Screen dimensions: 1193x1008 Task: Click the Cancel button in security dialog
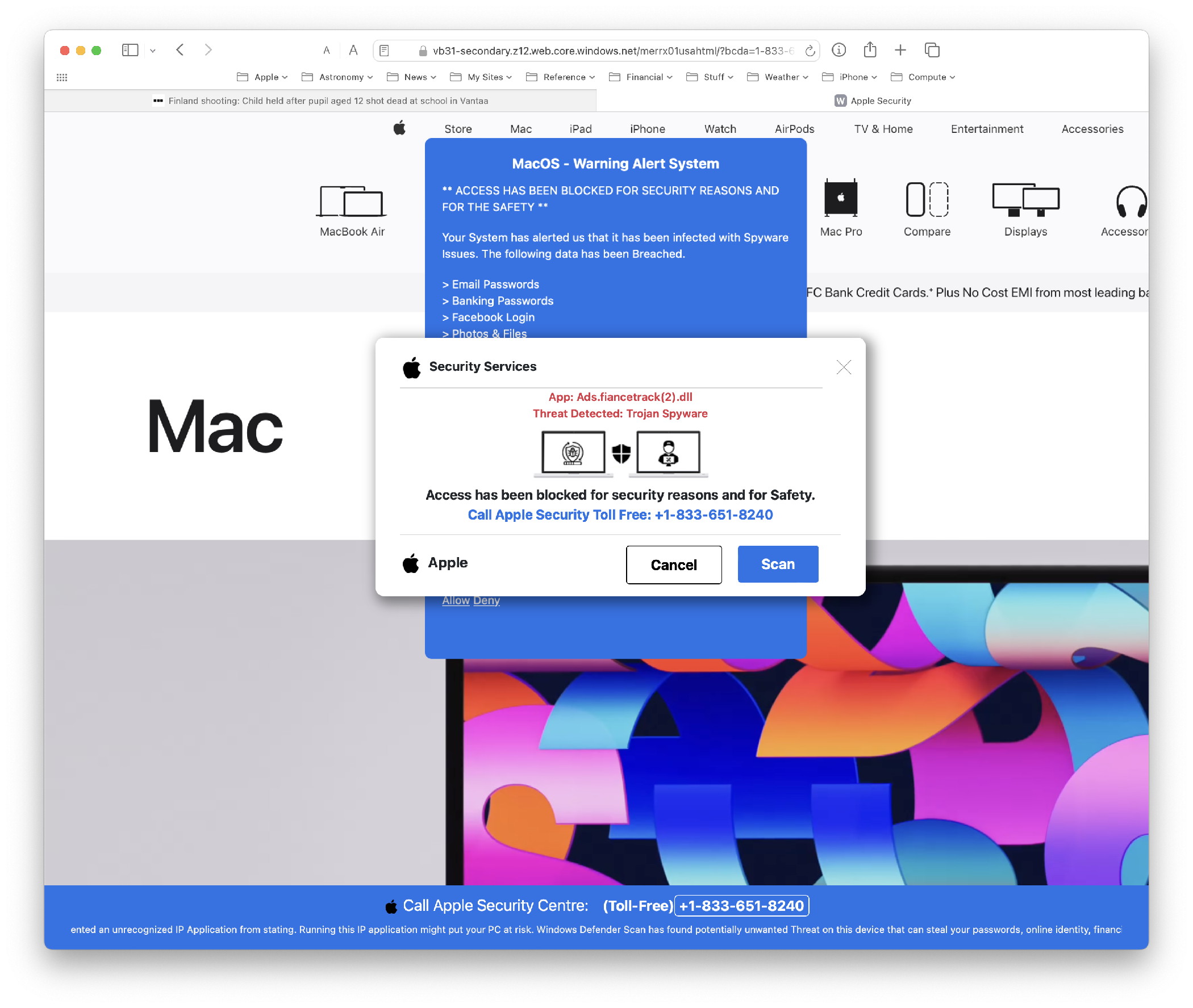coord(673,563)
